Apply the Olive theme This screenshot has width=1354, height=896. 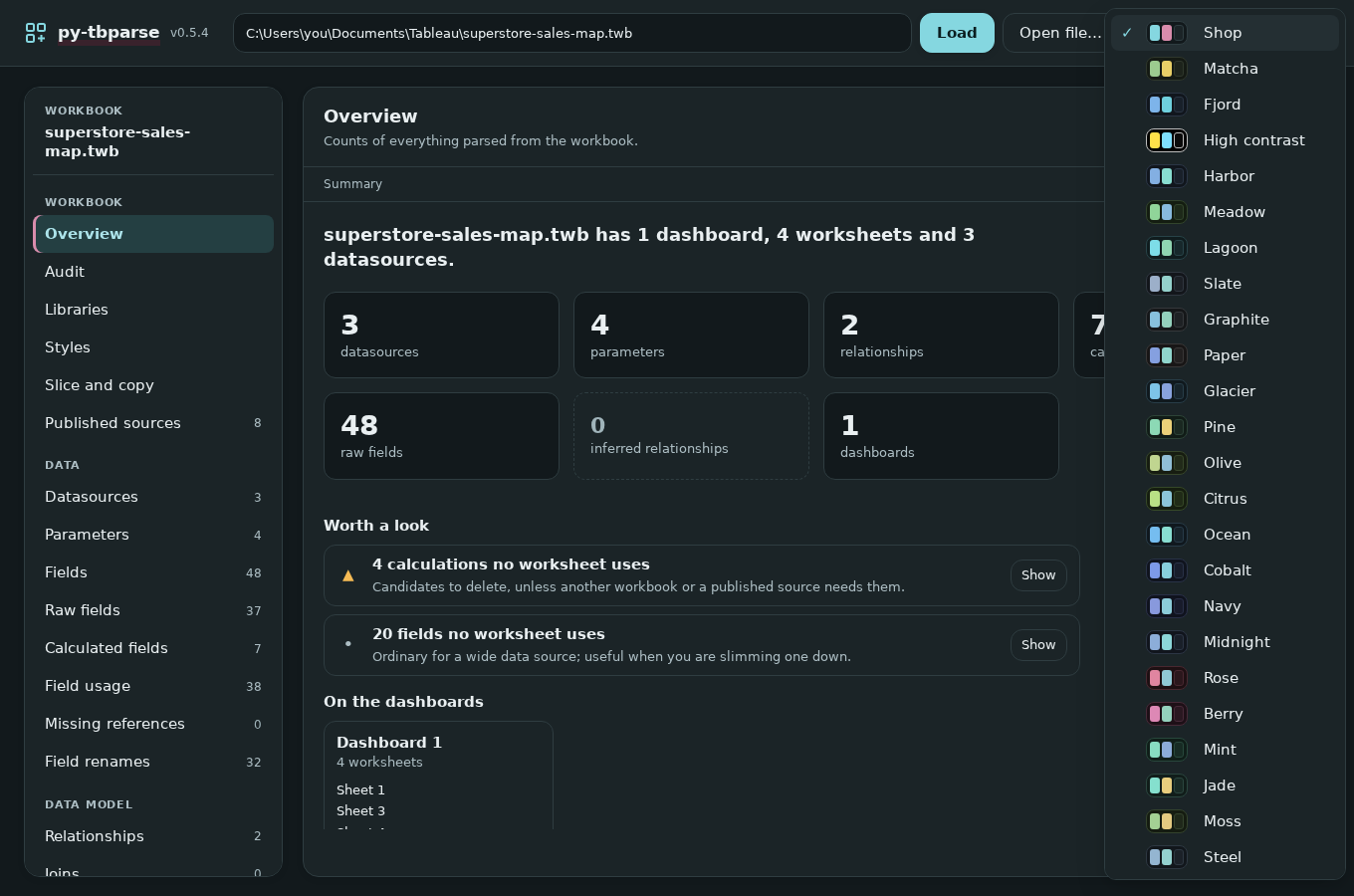point(1225,463)
